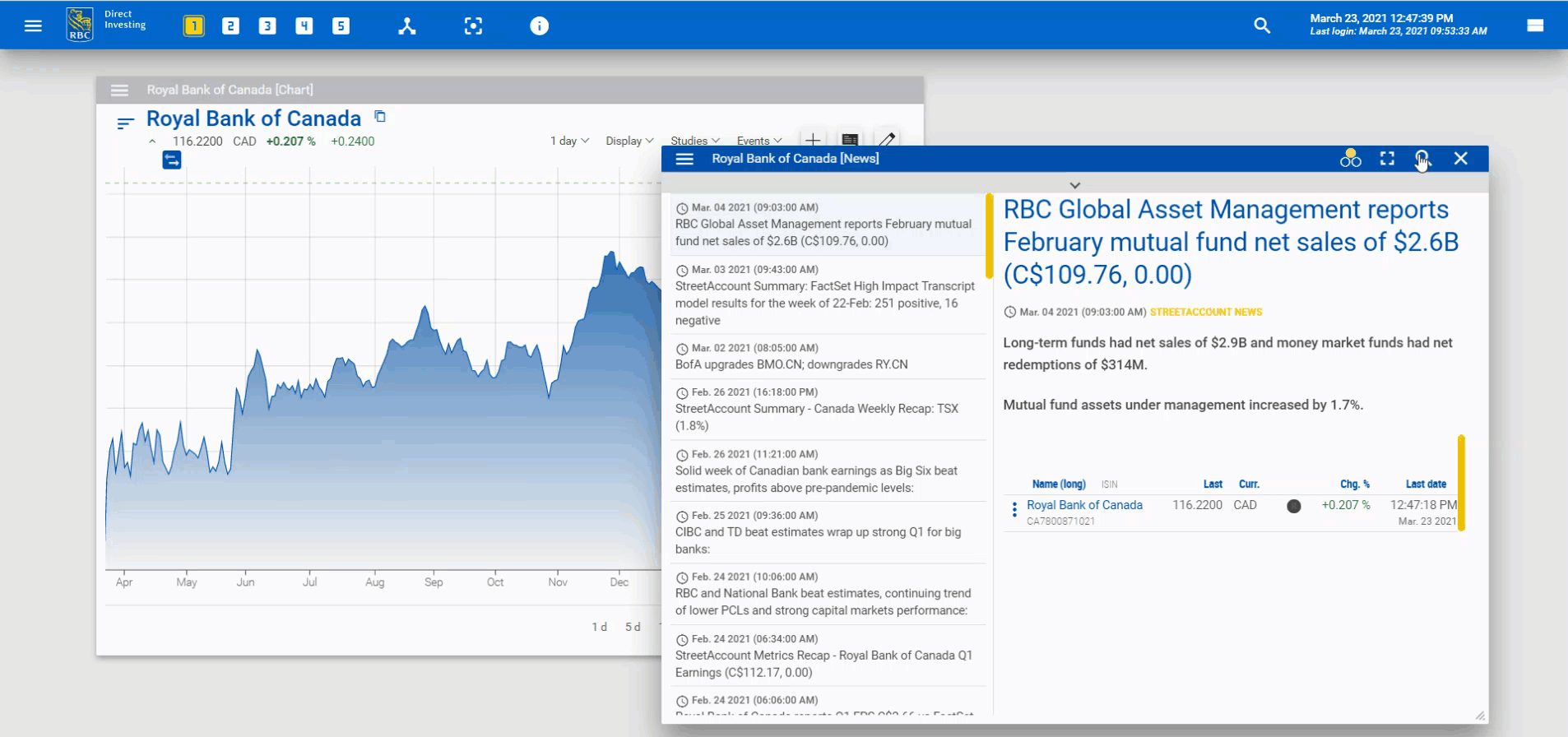The height and width of the screenshot is (737, 1568).
Task: Click Royal Bank of Canada link in quote table
Action: (x=1084, y=505)
